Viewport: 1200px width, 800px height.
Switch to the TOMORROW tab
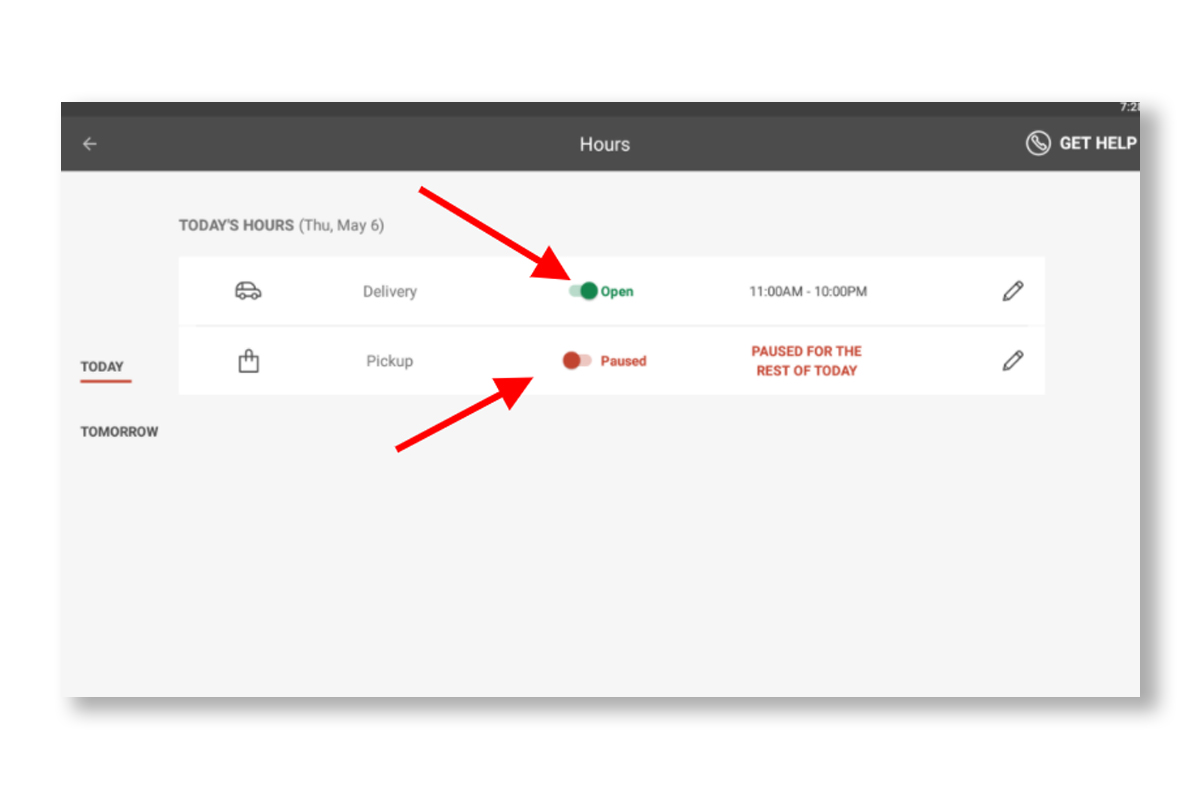pyautogui.click(x=119, y=432)
